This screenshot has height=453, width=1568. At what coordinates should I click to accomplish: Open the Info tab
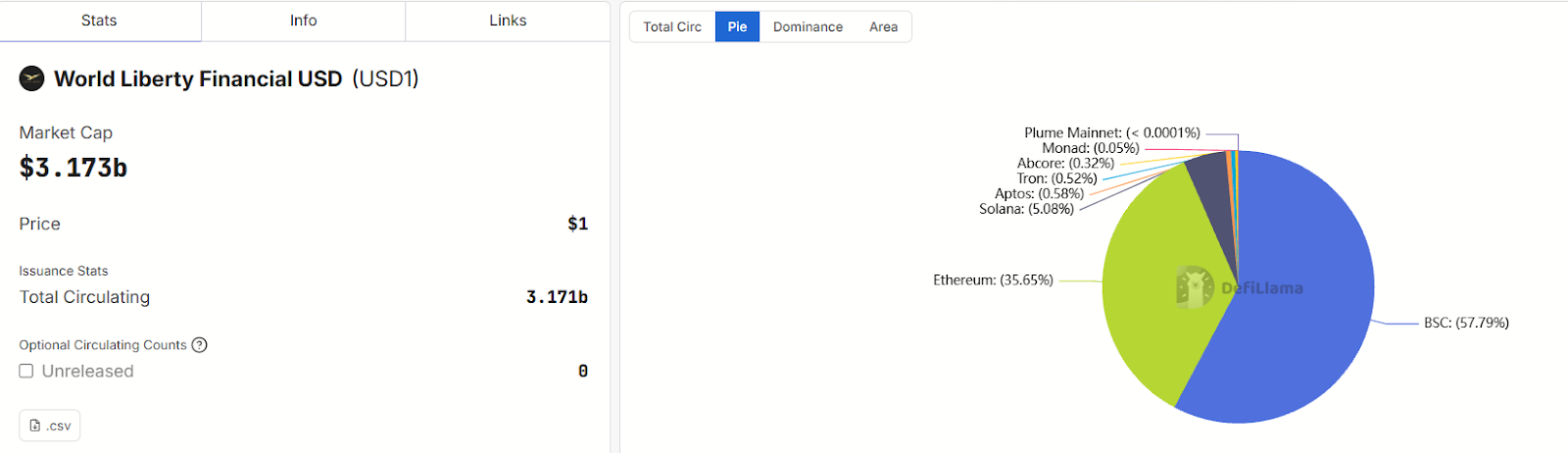(x=303, y=21)
